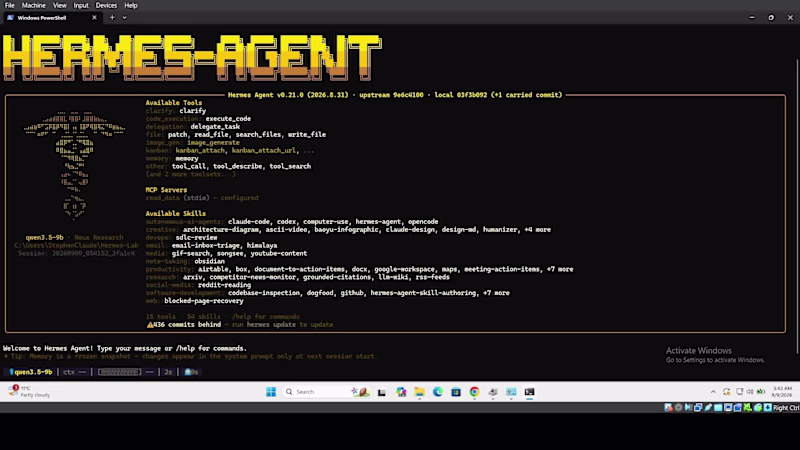Screen dimensions: 800x450
Task: Click the Windows Start button
Action: (x=271, y=392)
